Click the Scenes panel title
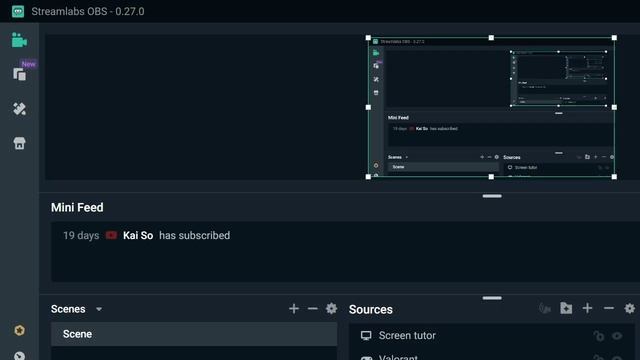The image size is (640, 360). tap(68, 309)
